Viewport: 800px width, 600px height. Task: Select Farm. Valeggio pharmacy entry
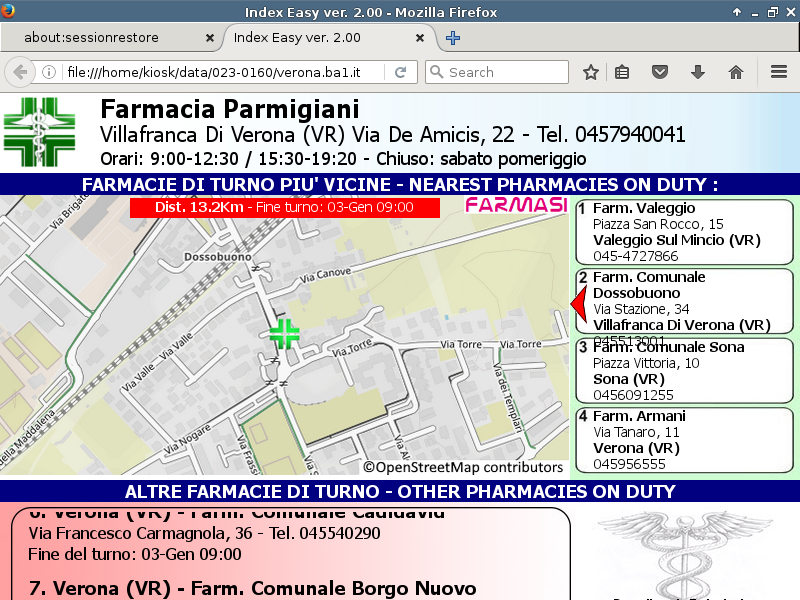[684, 232]
